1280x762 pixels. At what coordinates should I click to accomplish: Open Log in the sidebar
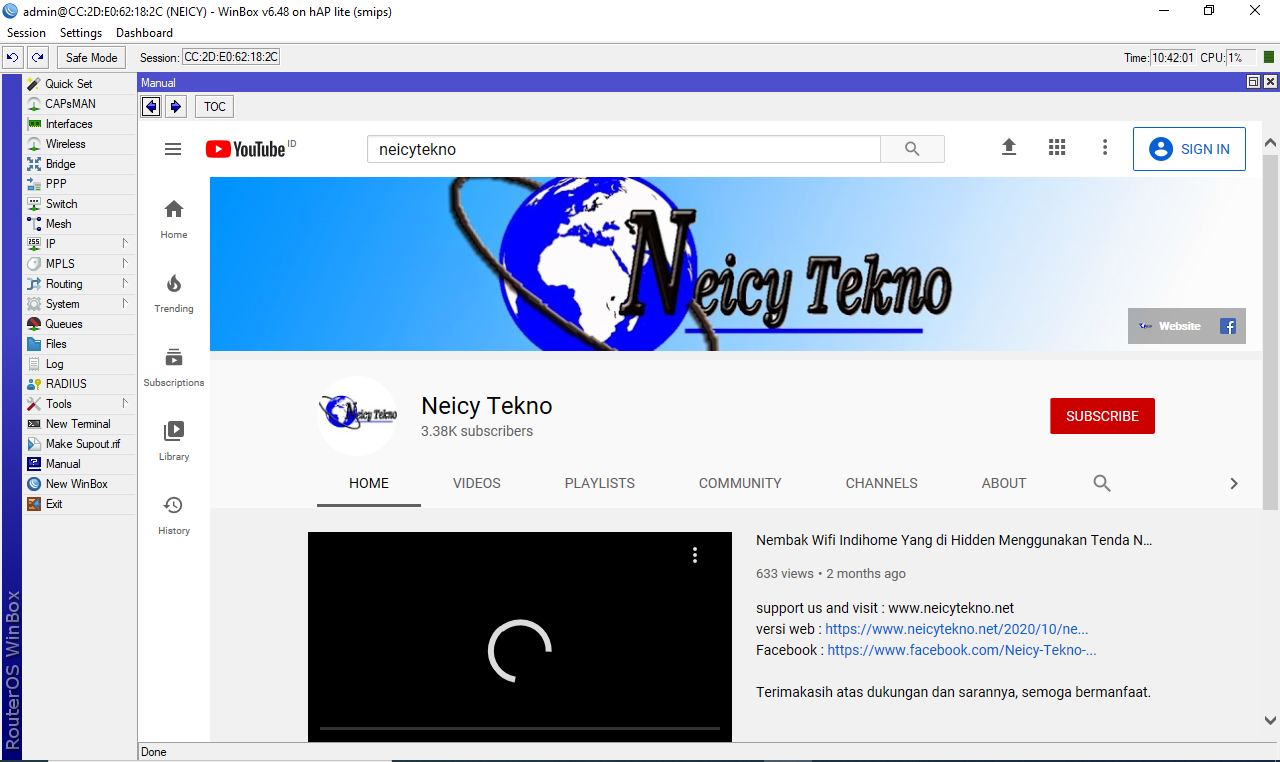pos(79,364)
